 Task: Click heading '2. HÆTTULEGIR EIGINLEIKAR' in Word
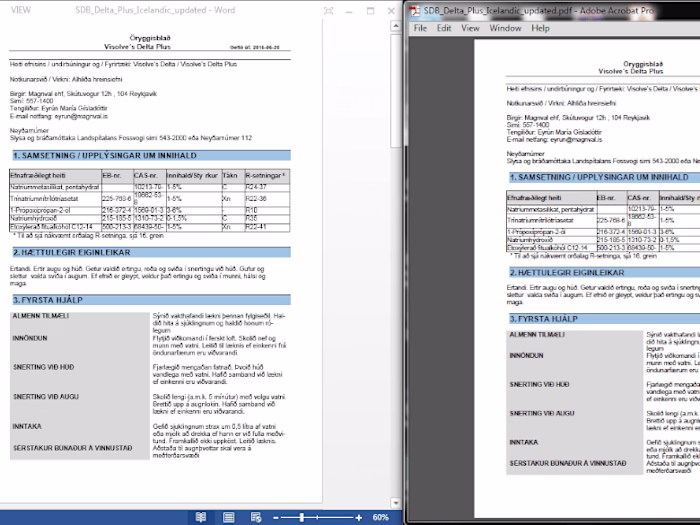72,253
